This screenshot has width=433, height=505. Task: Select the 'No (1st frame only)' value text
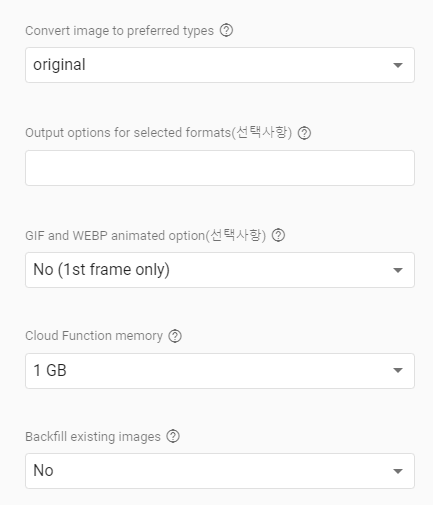tap(102, 270)
